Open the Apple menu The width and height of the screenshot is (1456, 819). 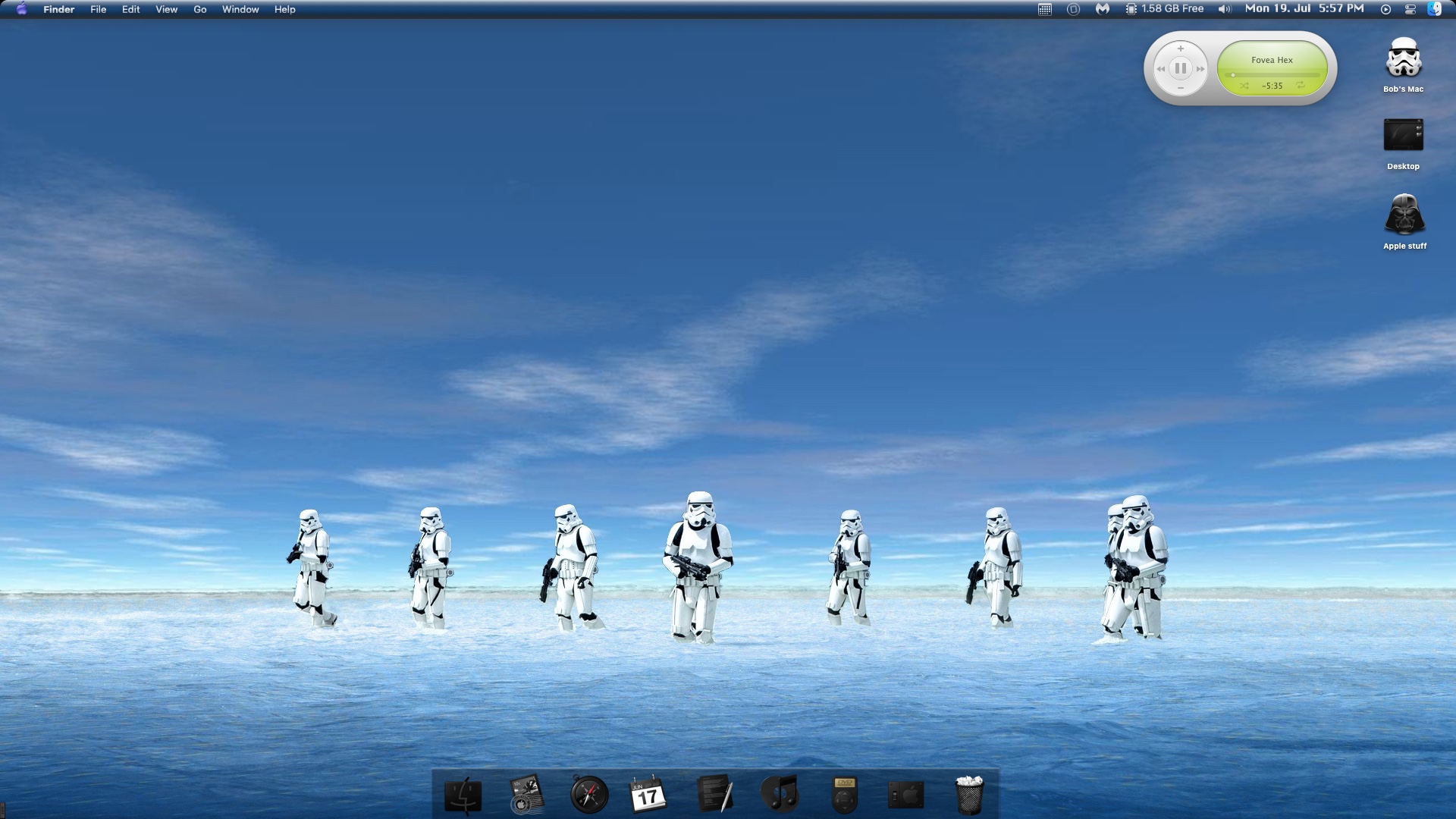pyautogui.click(x=21, y=9)
